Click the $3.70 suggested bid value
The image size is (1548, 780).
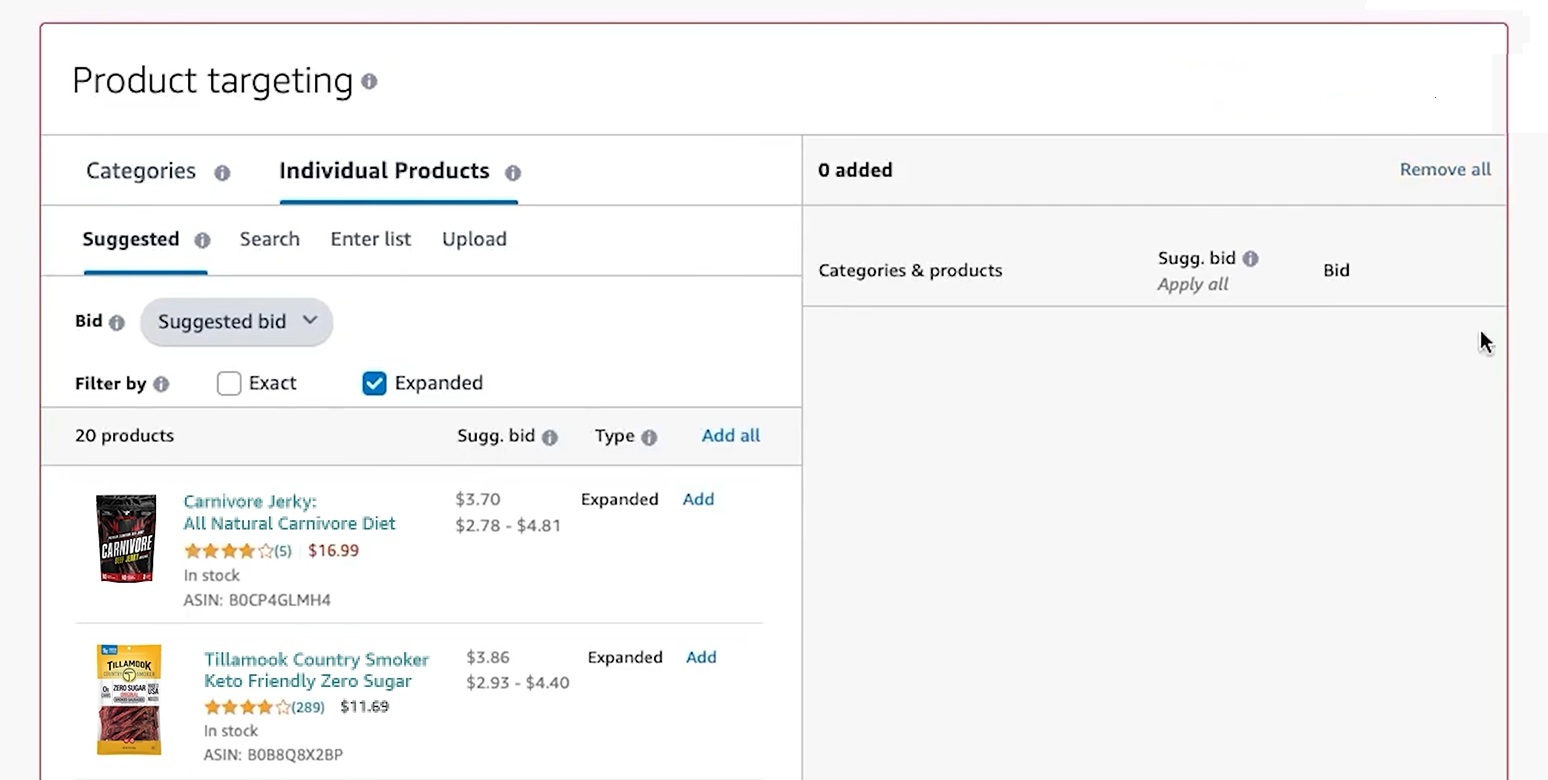pos(478,499)
